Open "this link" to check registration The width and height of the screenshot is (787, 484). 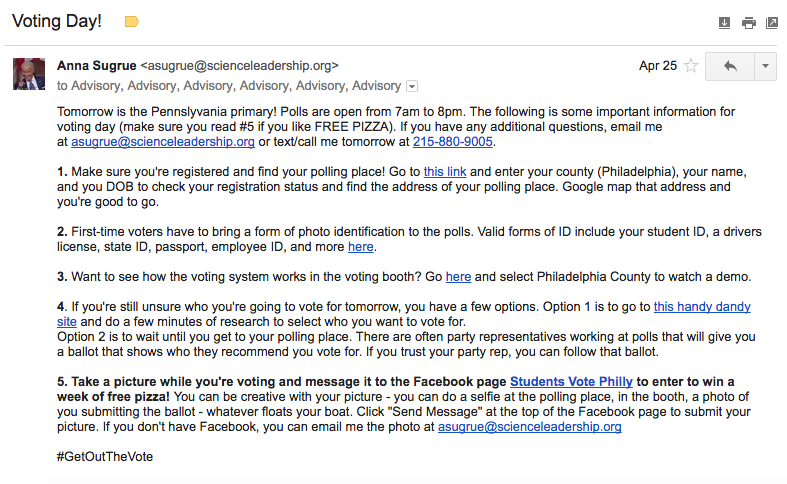pyautogui.click(x=444, y=172)
